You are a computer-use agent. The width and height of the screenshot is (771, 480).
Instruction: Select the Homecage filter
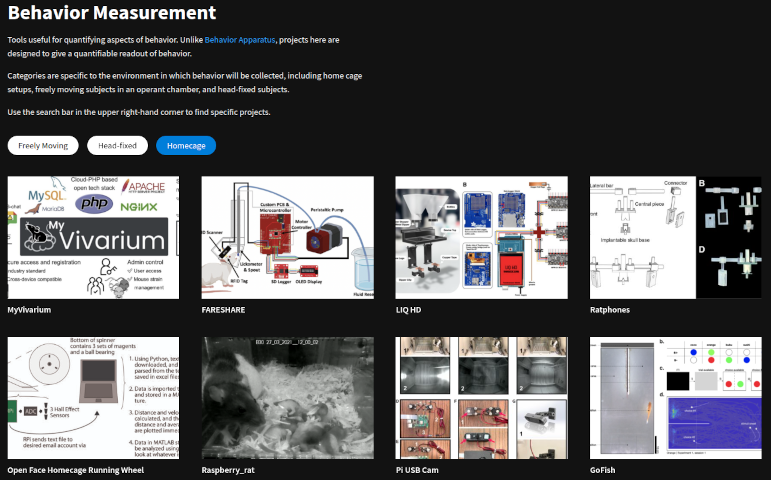tap(186, 146)
